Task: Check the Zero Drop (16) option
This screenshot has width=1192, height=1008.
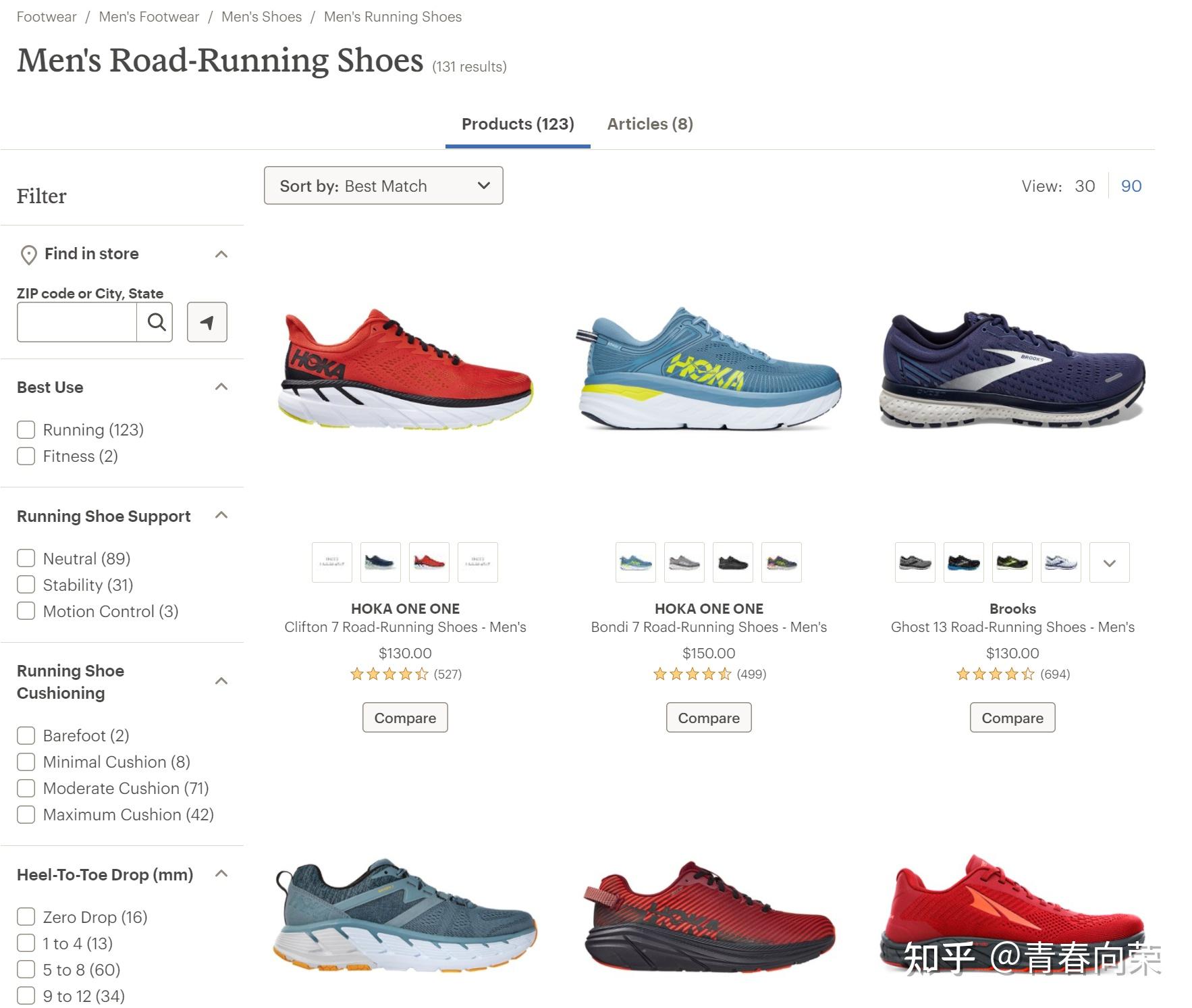Action: (x=26, y=917)
